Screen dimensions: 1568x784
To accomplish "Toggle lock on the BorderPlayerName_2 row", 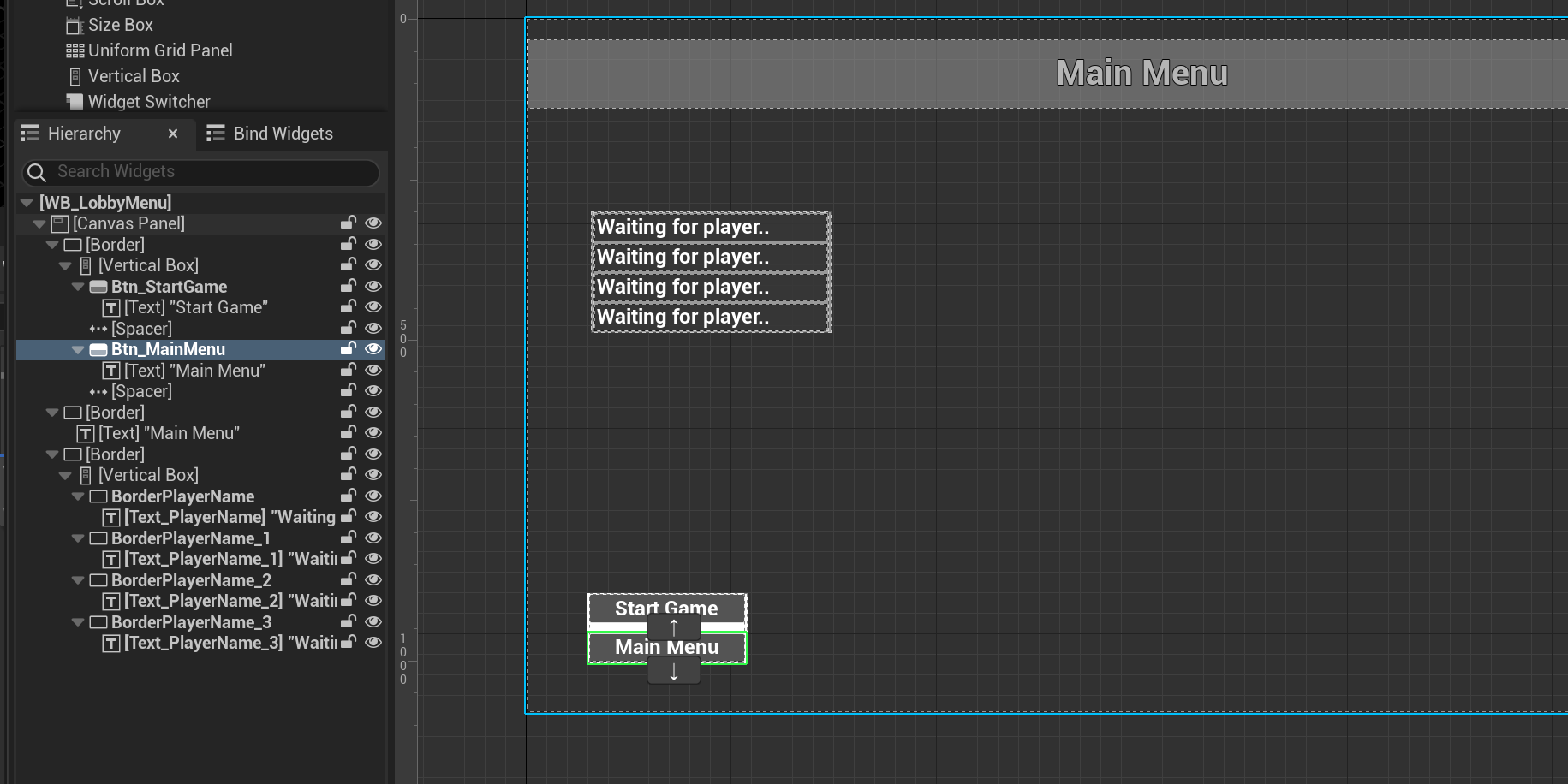I will point(348,580).
